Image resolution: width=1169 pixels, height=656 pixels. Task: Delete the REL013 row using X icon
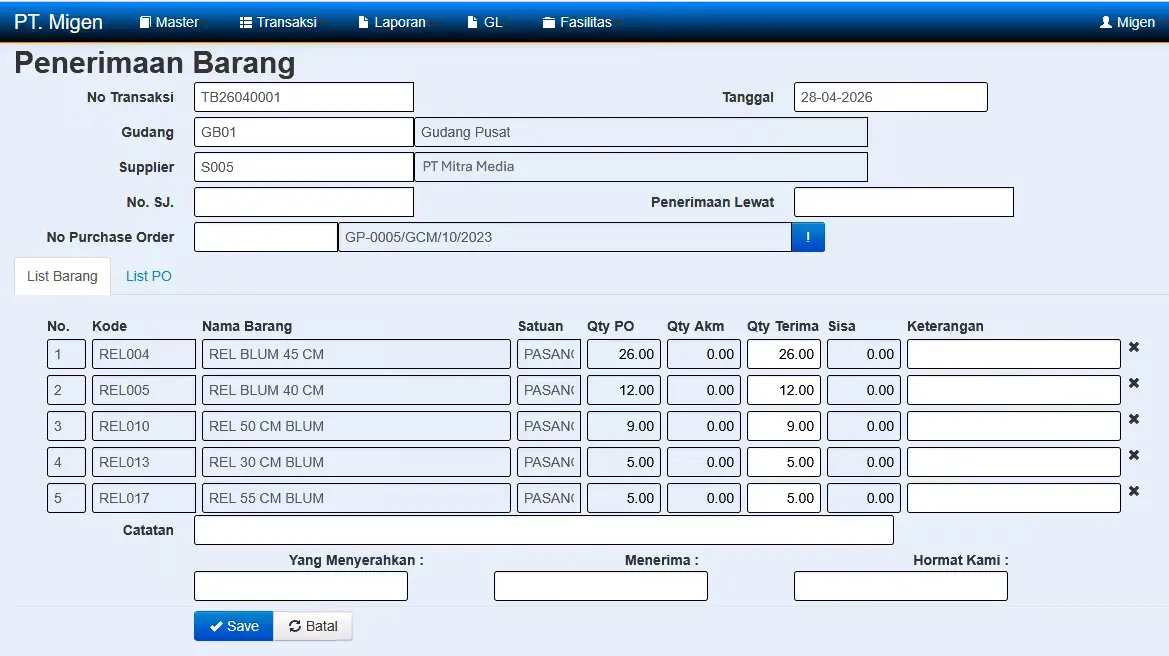pyautogui.click(x=1133, y=455)
